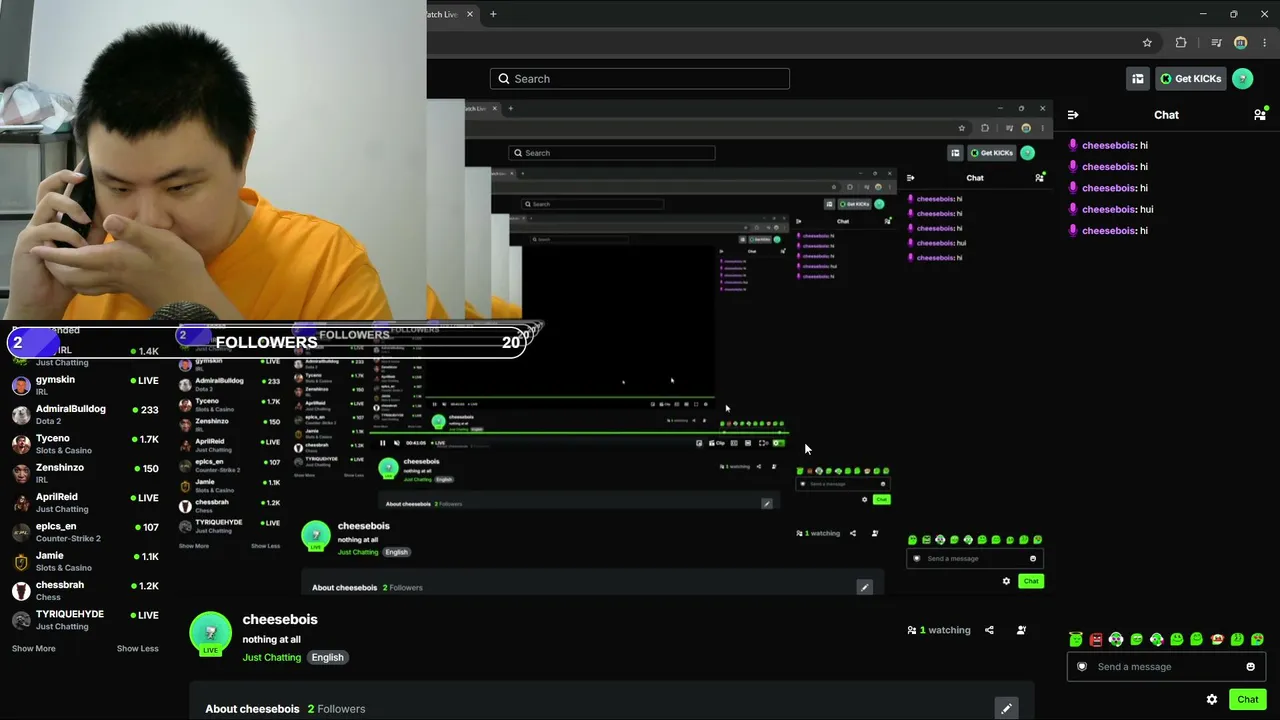
Task: Visit the chessbrah channel
Action: (x=85, y=590)
